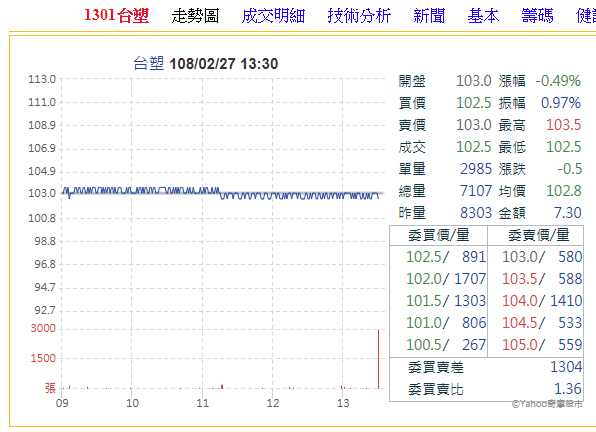Click the 11 o'clock time axis label
Screen dimensions: 596x432
(x=203, y=403)
